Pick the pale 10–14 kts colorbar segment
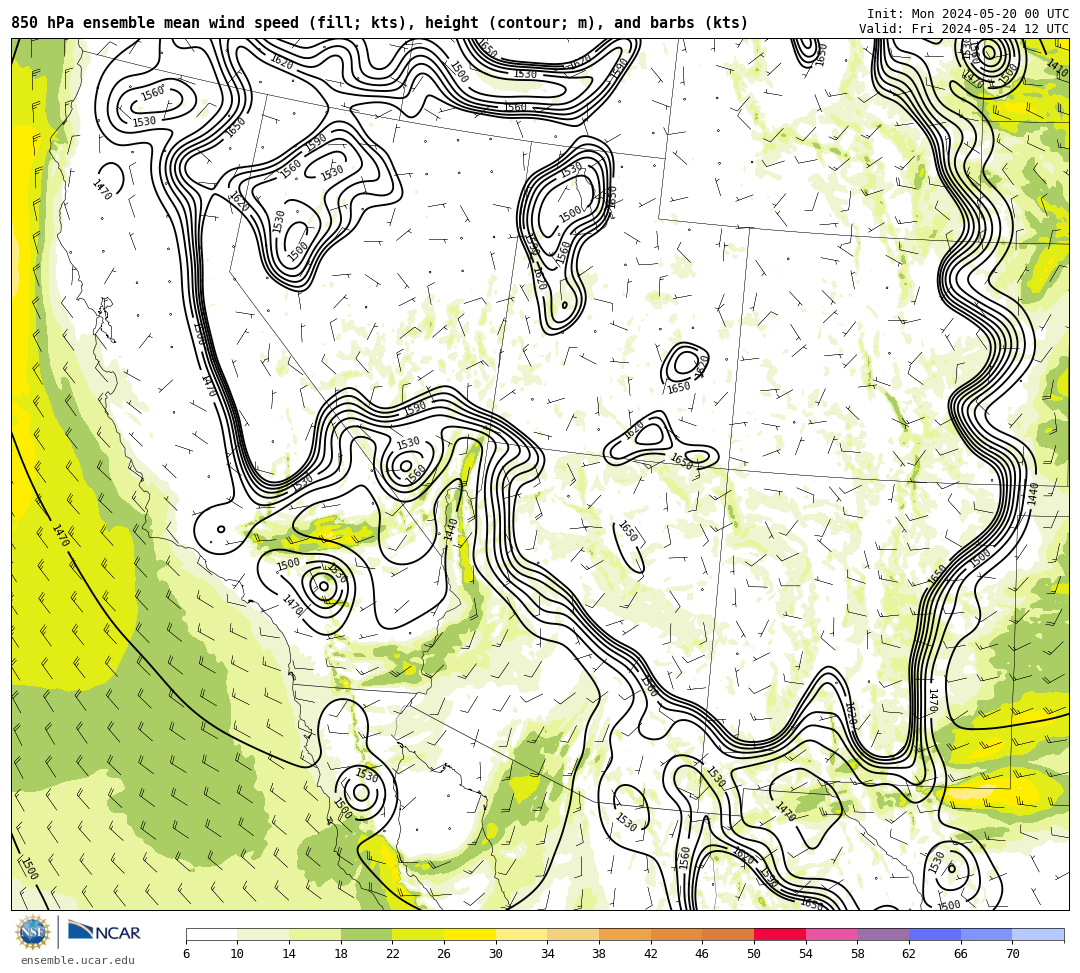This screenshot has height=973, width=1080. point(263,934)
